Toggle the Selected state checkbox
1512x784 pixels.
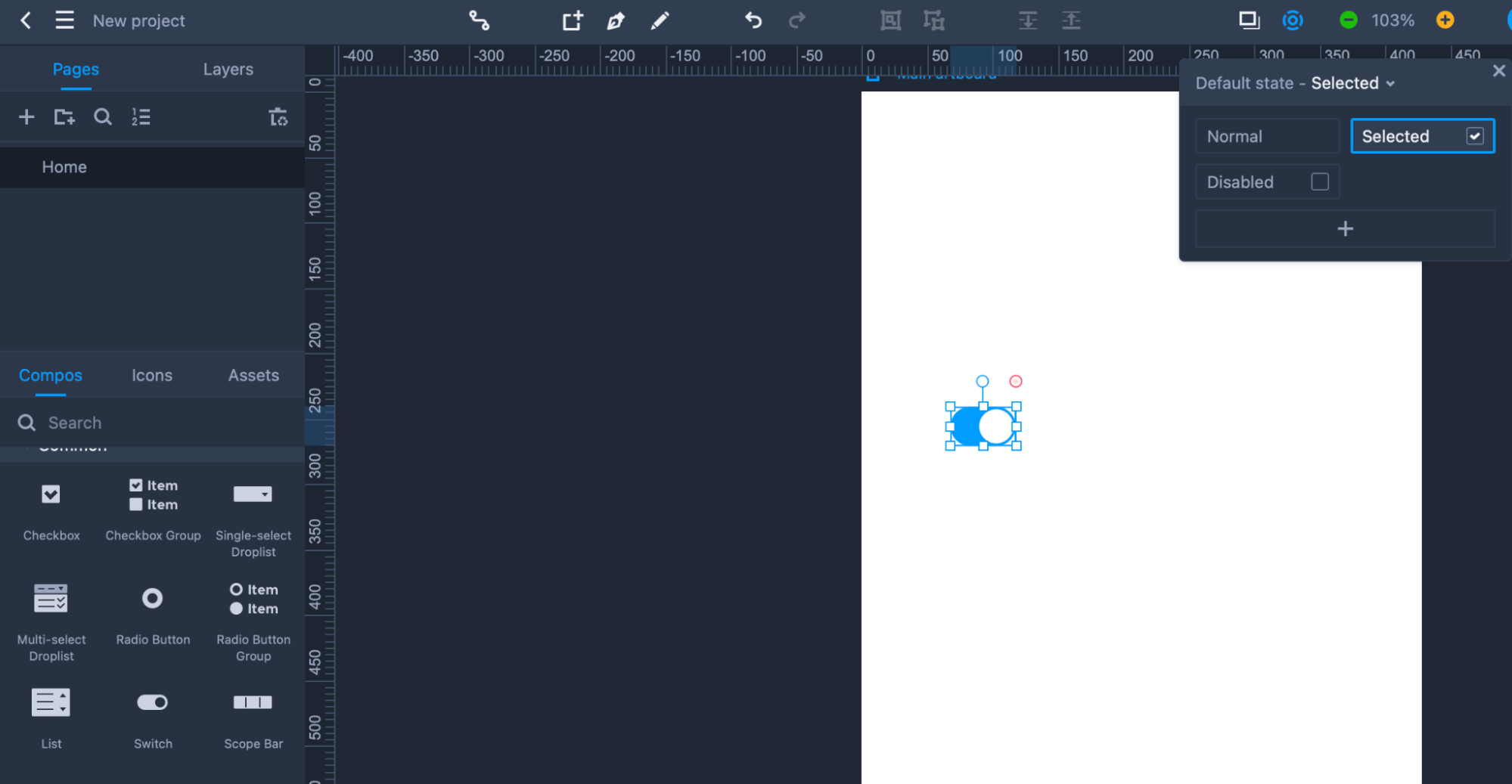[x=1474, y=136]
